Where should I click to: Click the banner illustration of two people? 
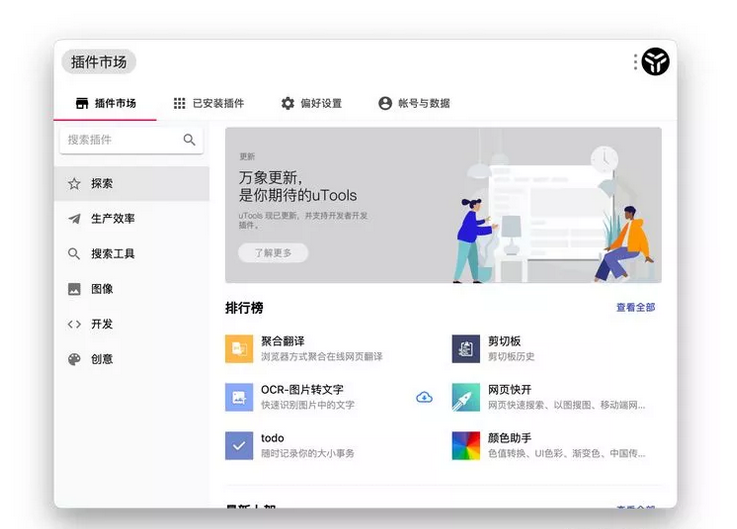(x=554, y=212)
